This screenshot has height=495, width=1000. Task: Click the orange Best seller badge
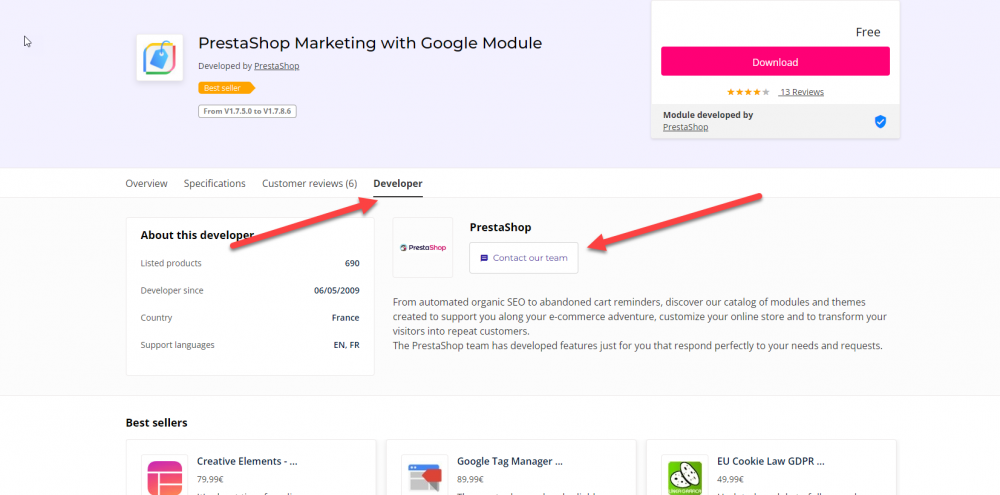[220, 88]
